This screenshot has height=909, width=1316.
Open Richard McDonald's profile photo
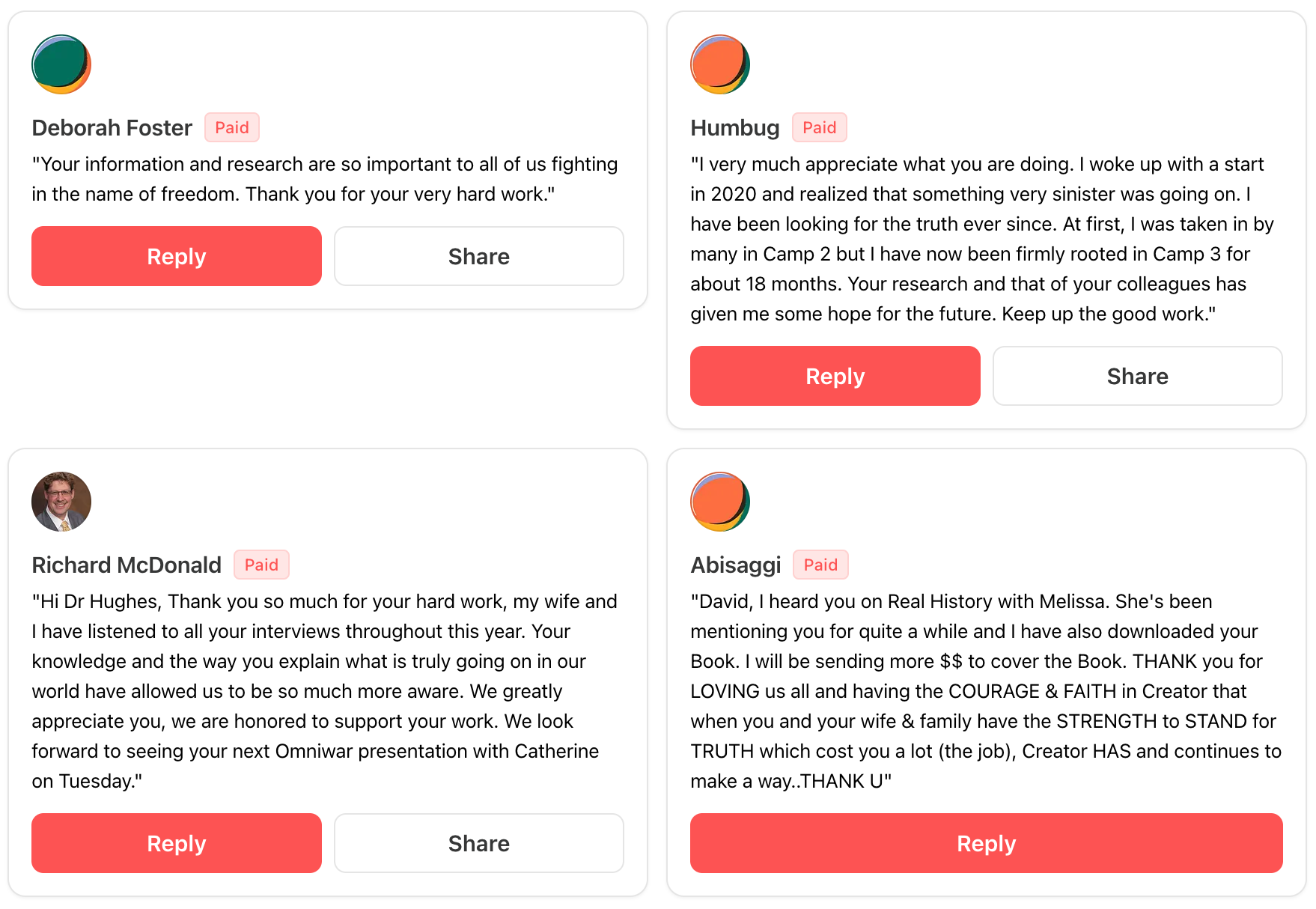click(x=61, y=502)
